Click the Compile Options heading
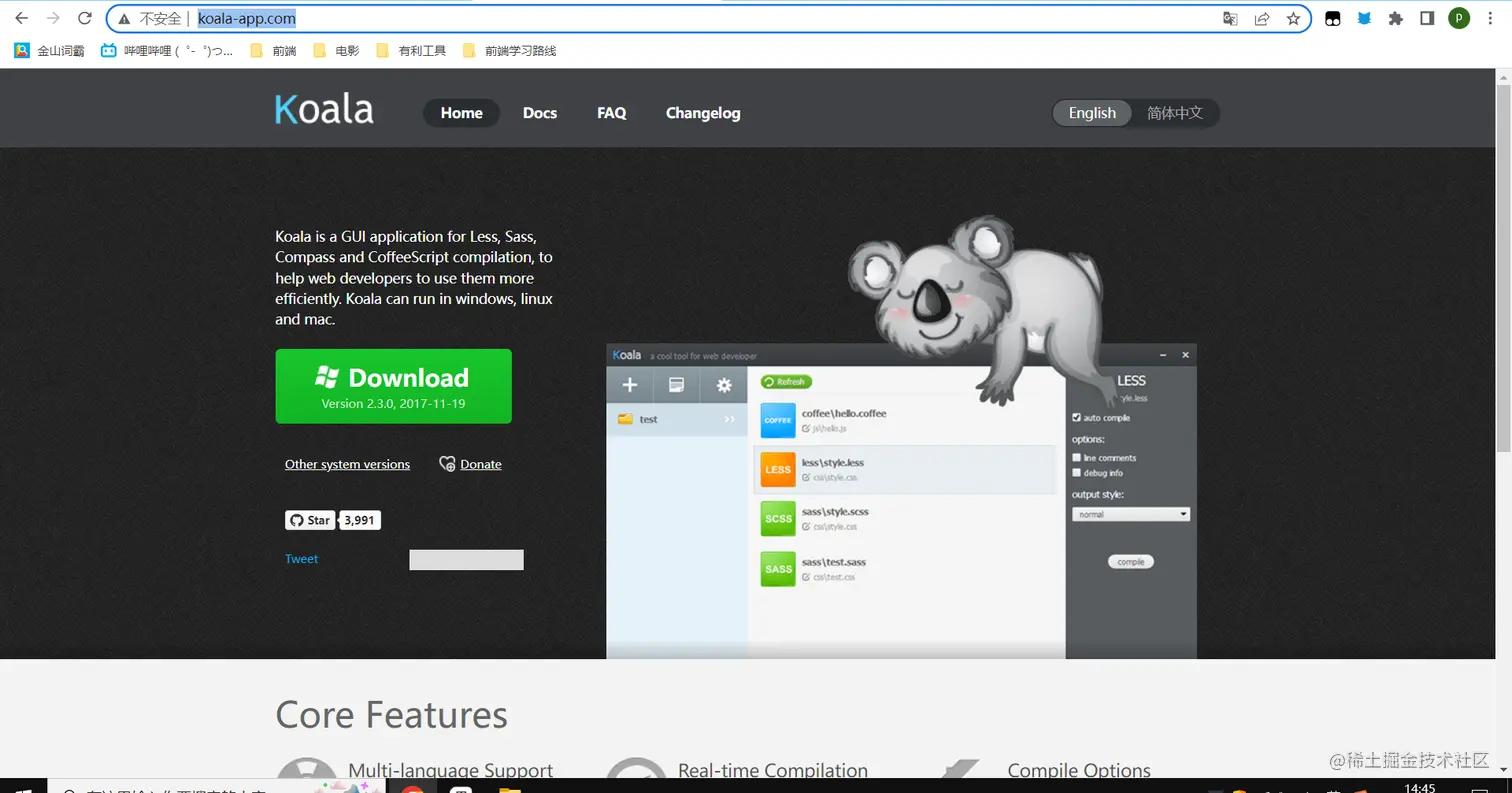1512x793 pixels. click(1079, 770)
